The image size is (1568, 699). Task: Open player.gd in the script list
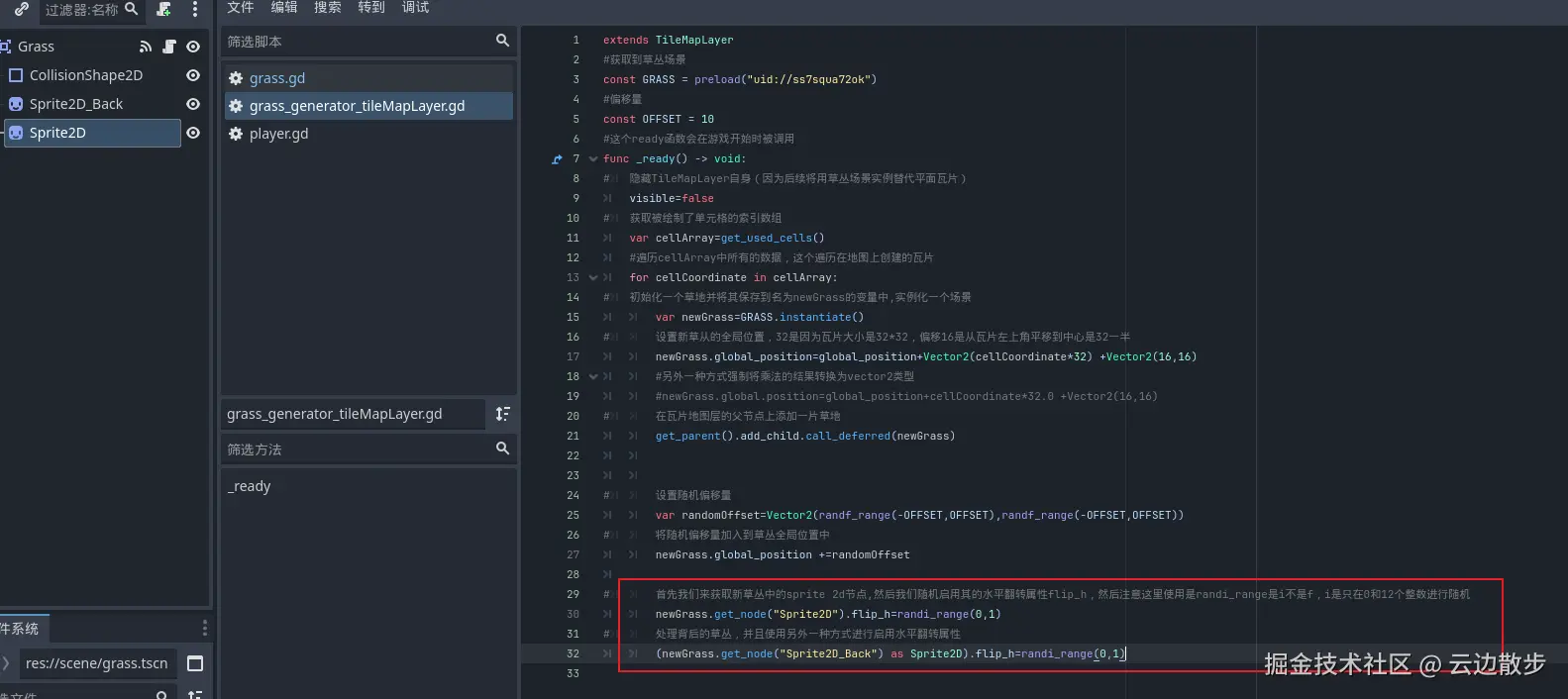pyautogui.click(x=368, y=134)
